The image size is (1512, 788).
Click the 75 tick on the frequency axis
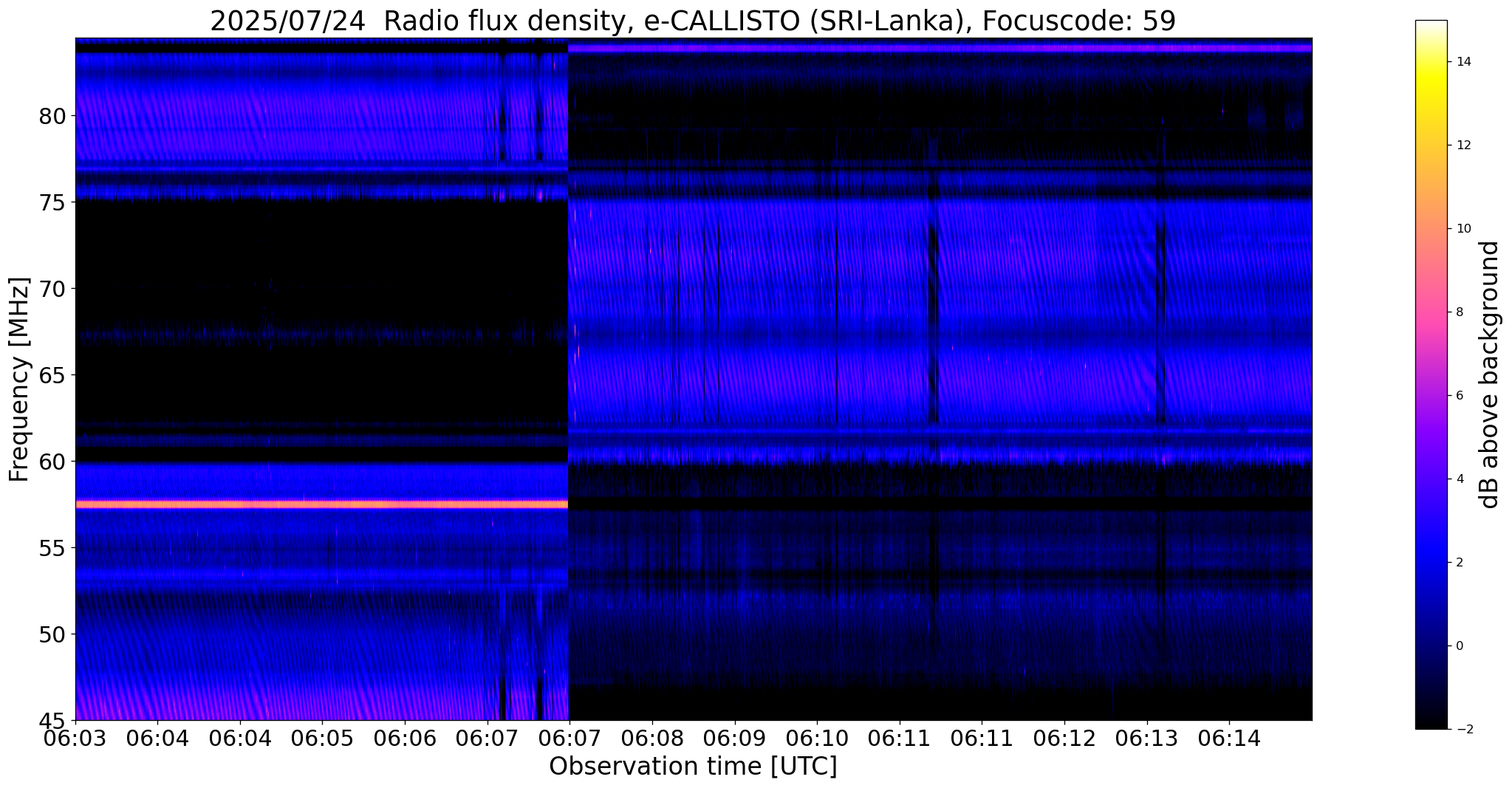pos(52,202)
